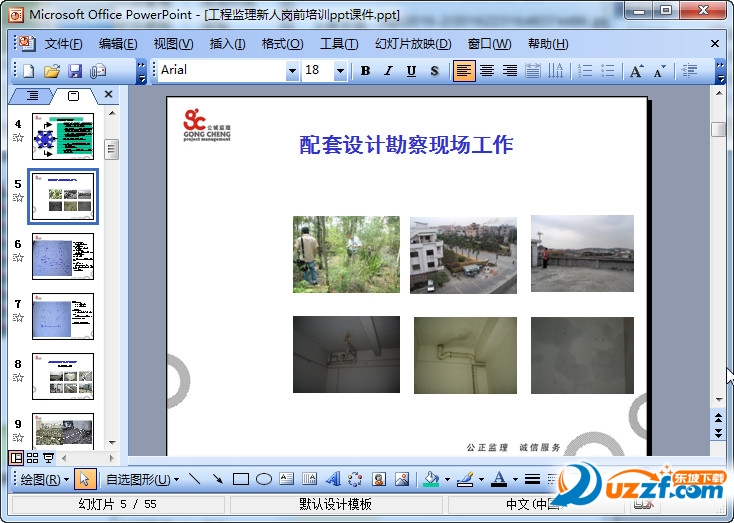Insert a diagram or organization chart
This screenshot has height=523, width=734.
[356, 479]
